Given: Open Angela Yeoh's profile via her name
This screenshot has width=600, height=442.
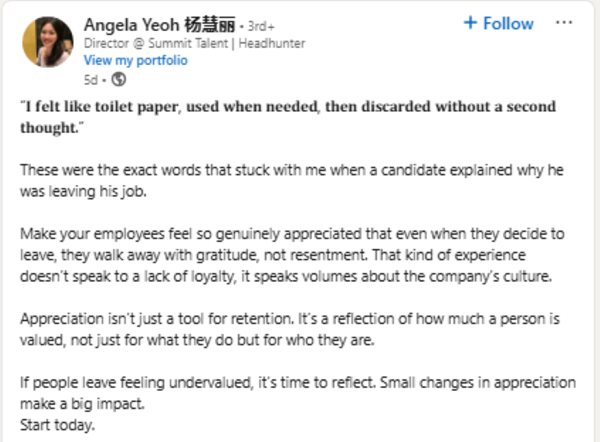Looking at the screenshot, I should pos(137,23).
